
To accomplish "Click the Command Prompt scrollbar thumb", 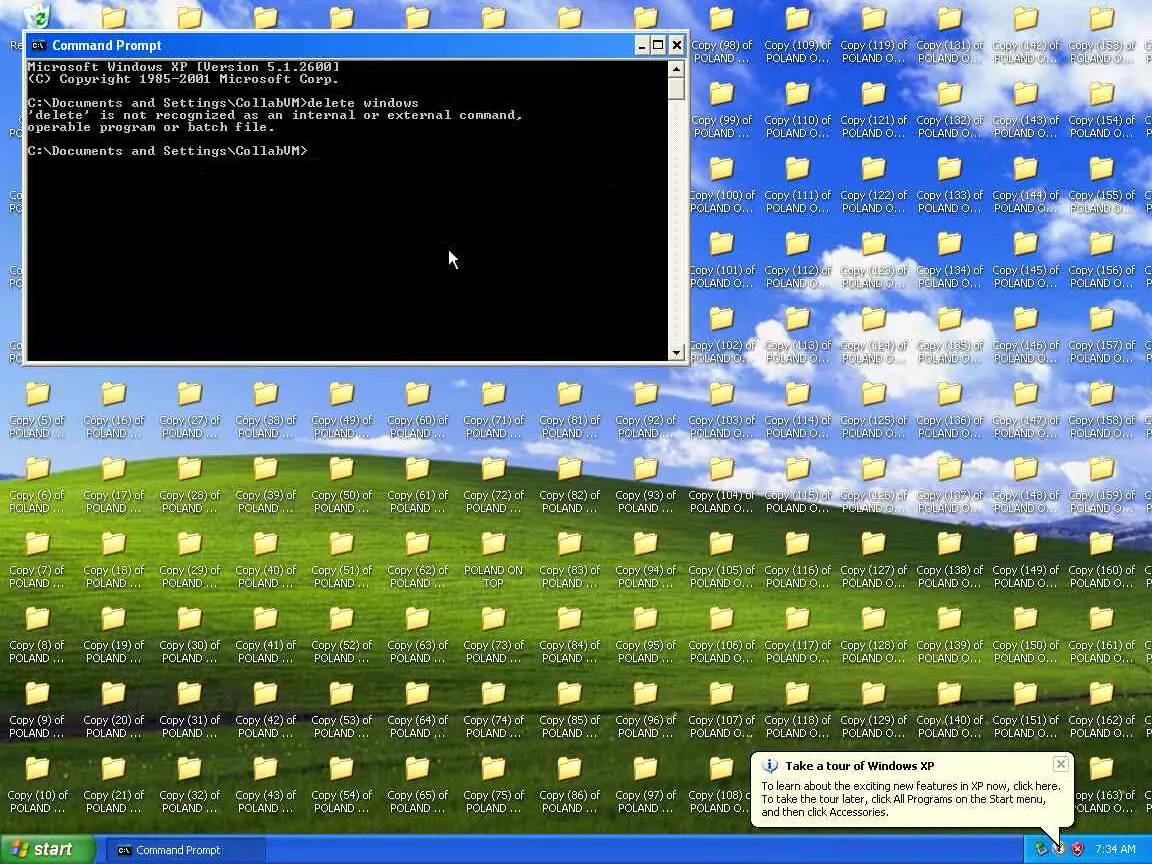I will 676,88.
